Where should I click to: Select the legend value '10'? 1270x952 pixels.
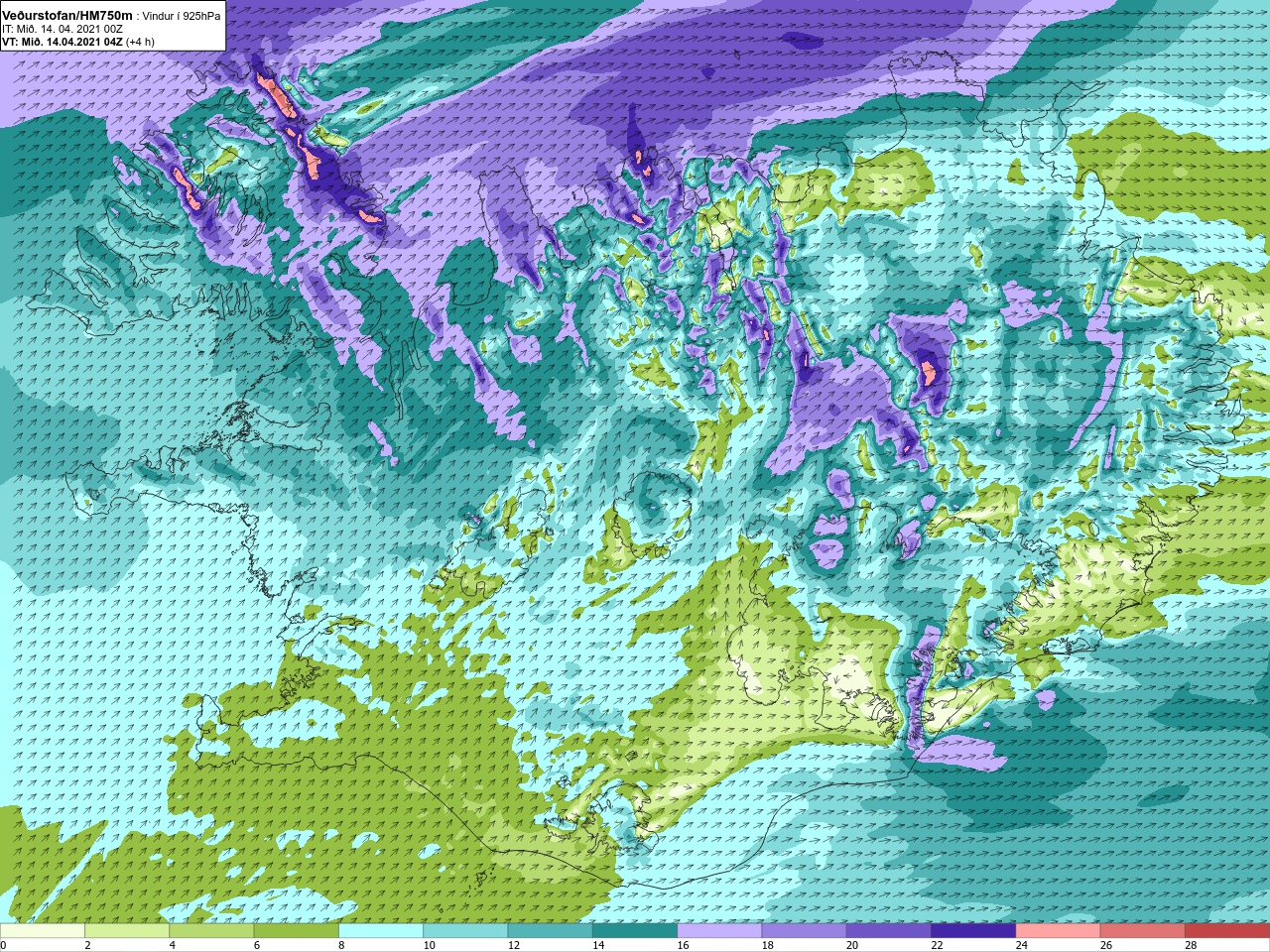[x=429, y=945]
